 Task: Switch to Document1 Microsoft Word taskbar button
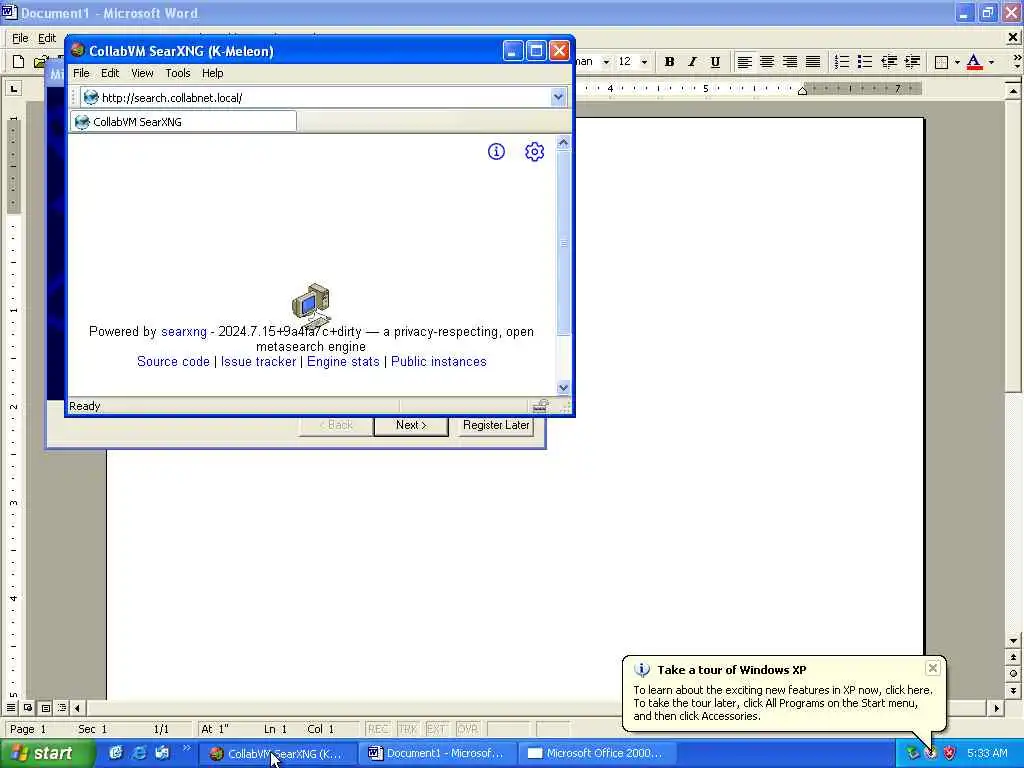coord(437,753)
